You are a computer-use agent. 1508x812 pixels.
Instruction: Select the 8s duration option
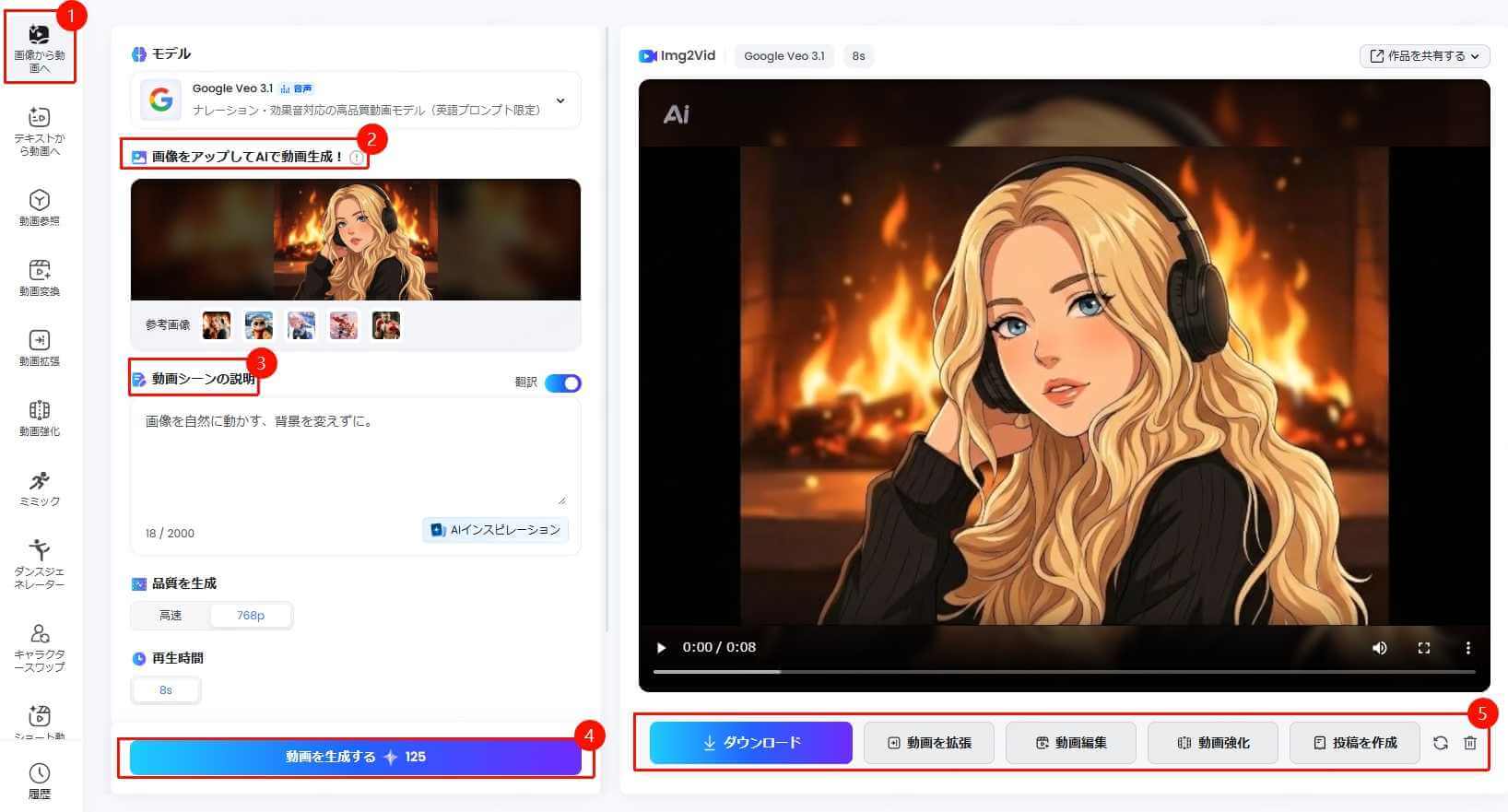pos(166,689)
